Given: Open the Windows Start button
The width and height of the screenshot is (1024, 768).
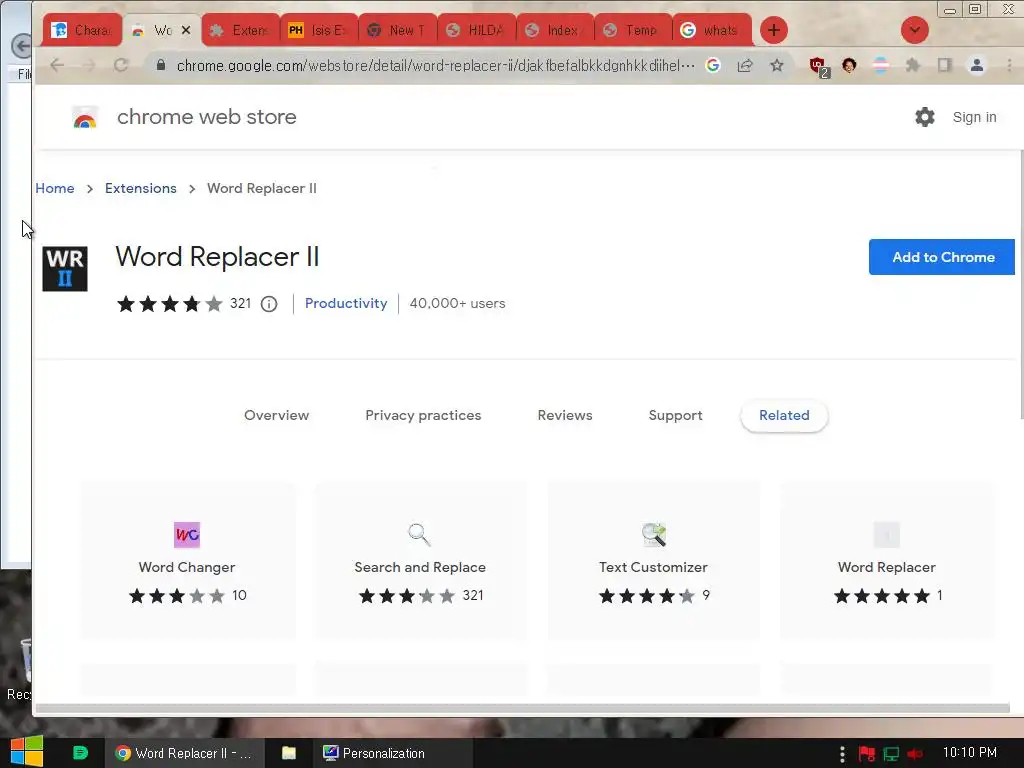Looking at the screenshot, I should 26,752.
